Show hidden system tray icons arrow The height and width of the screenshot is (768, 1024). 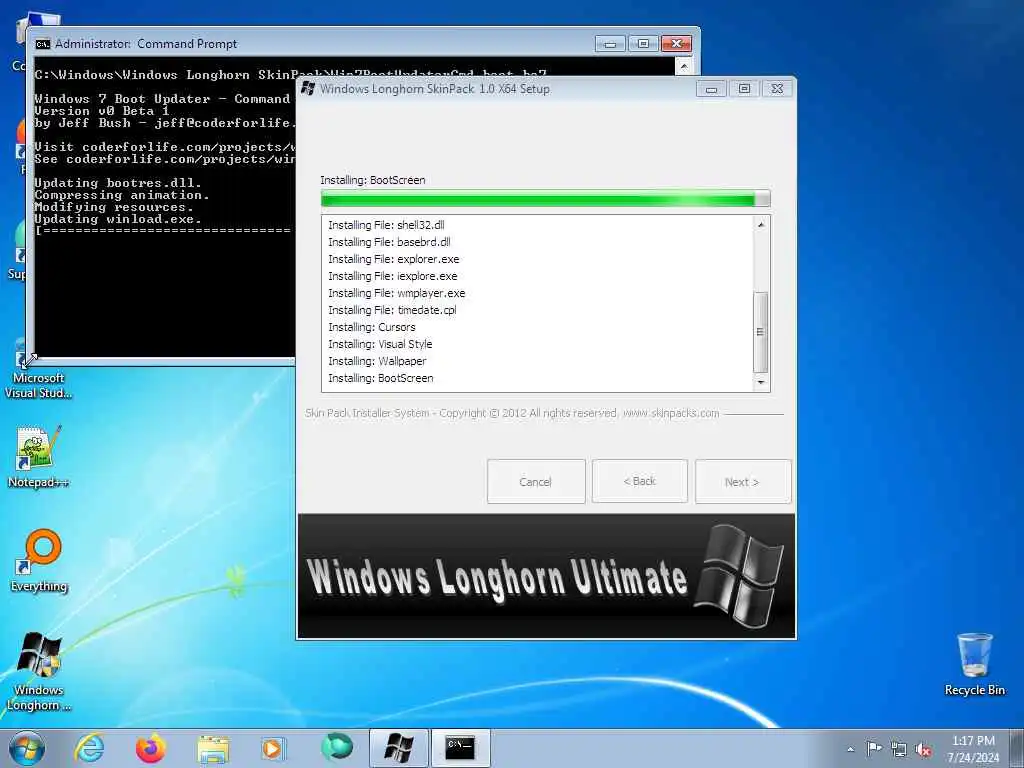tap(850, 749)
